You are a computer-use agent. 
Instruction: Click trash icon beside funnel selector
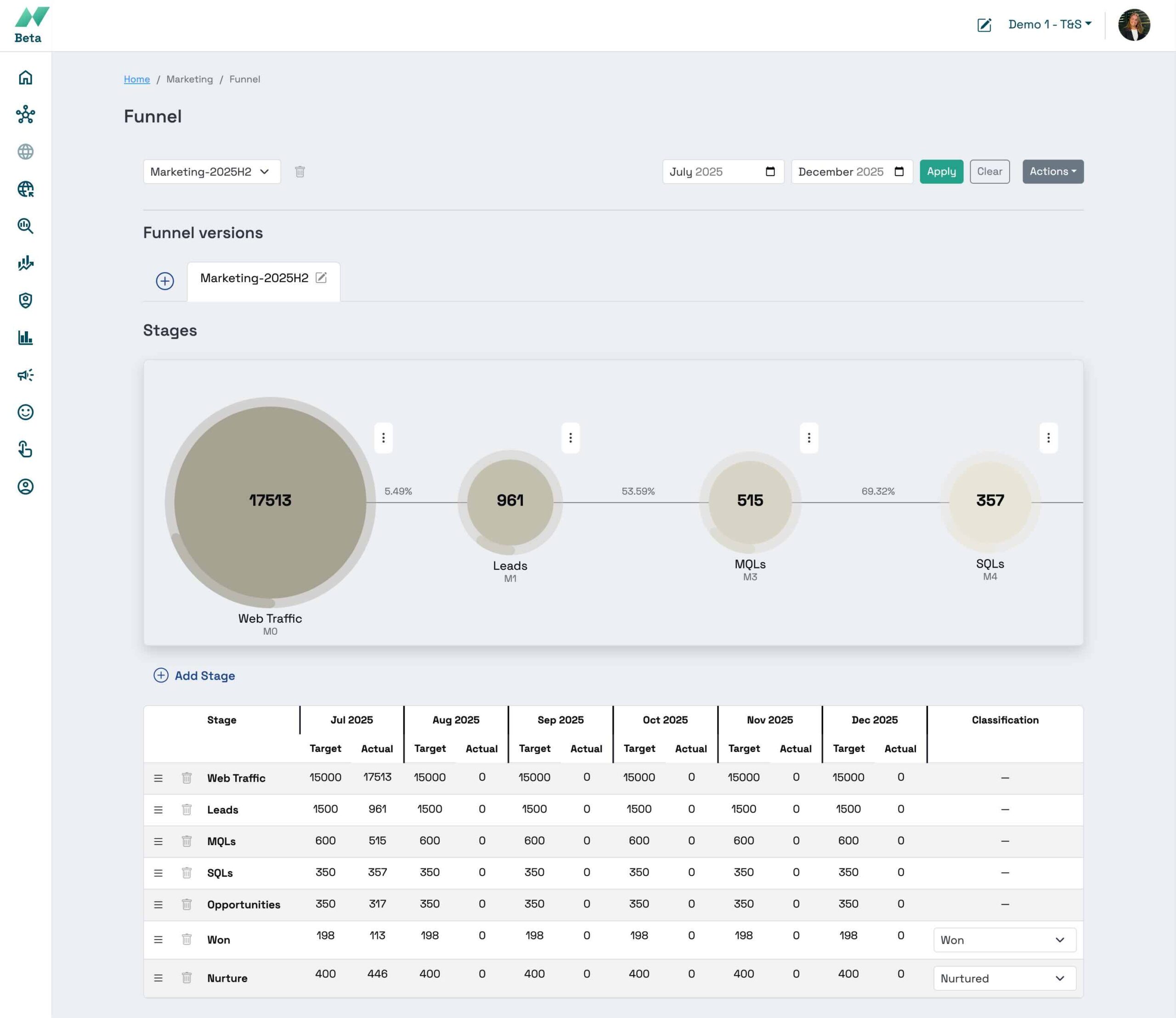click(x=300, y=171)
